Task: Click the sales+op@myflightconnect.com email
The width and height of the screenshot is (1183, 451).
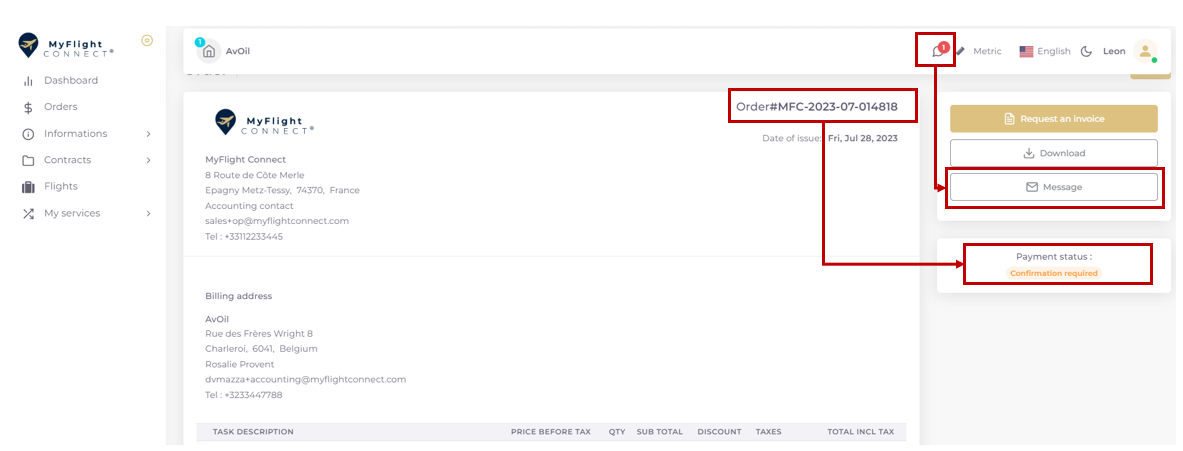Action: [x=277, y=221]
